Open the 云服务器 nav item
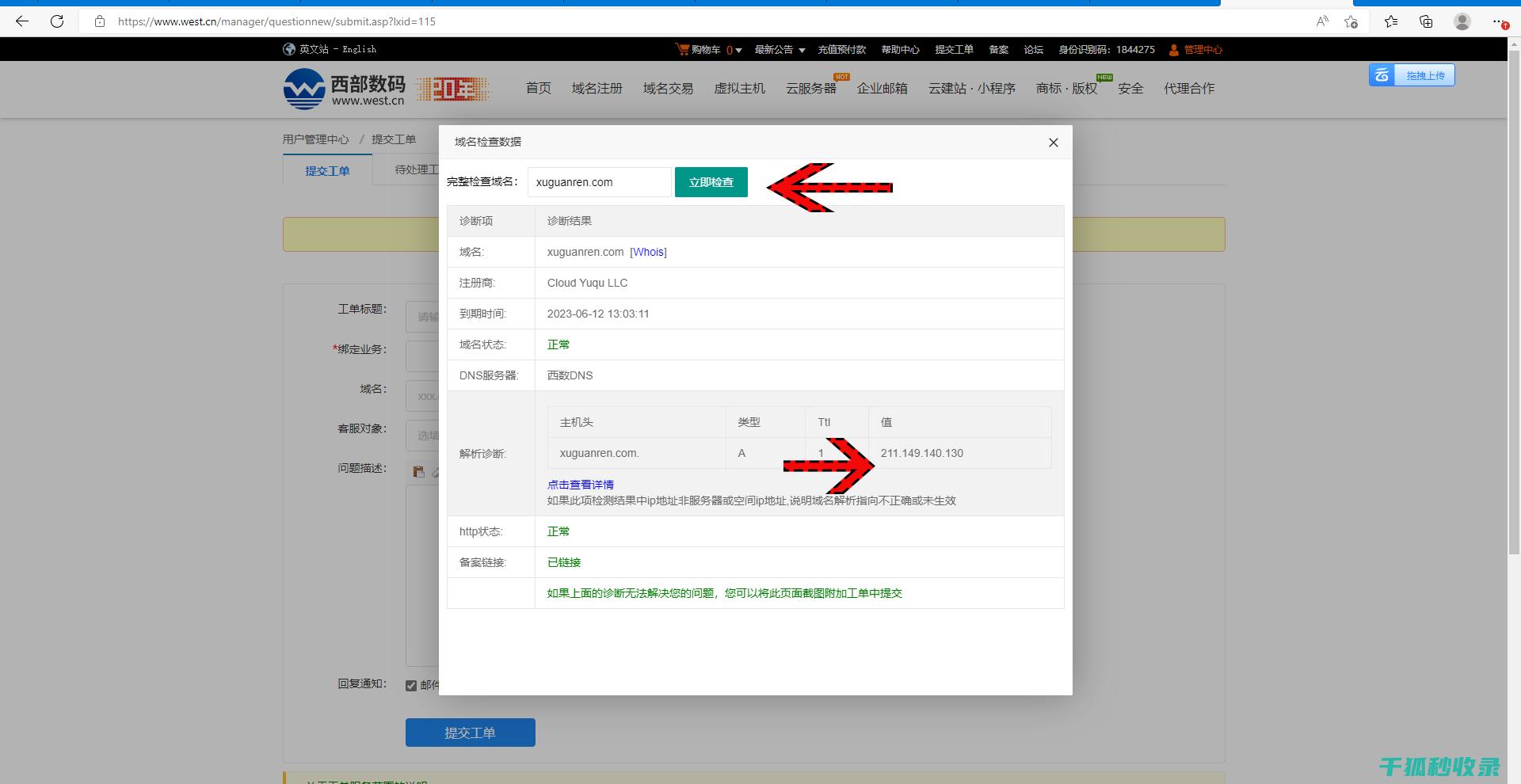Image resolution: width=1521 pixels, height=784 pixels. click(810, 88)
